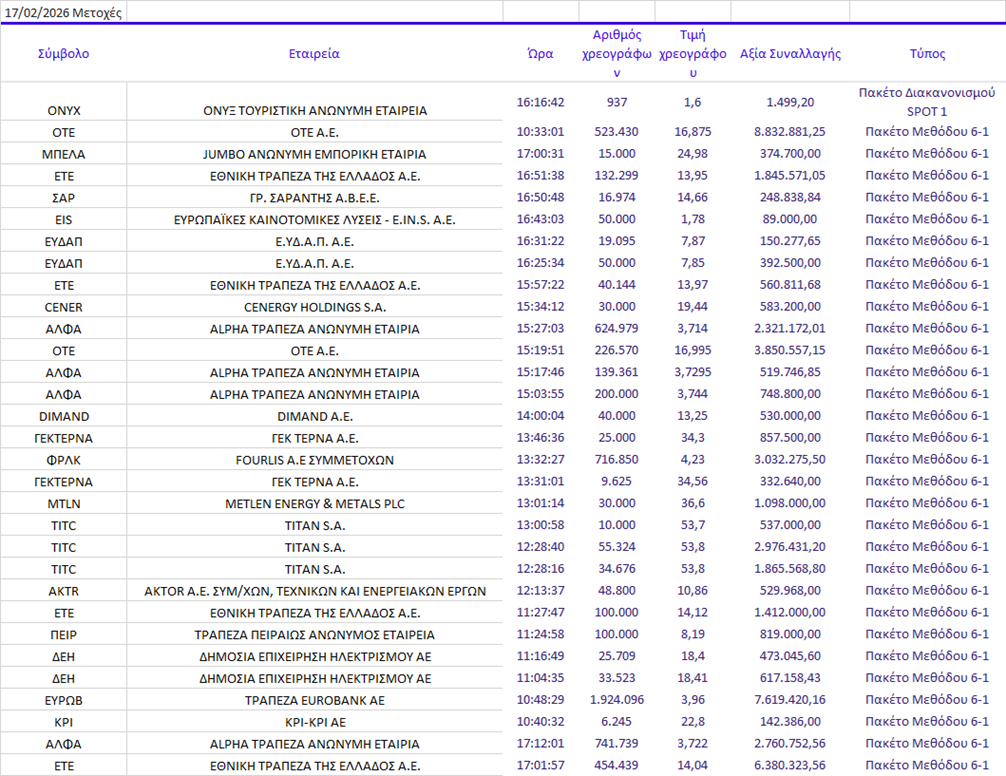
Task: Click price cell 16,995
Action: 692,350
